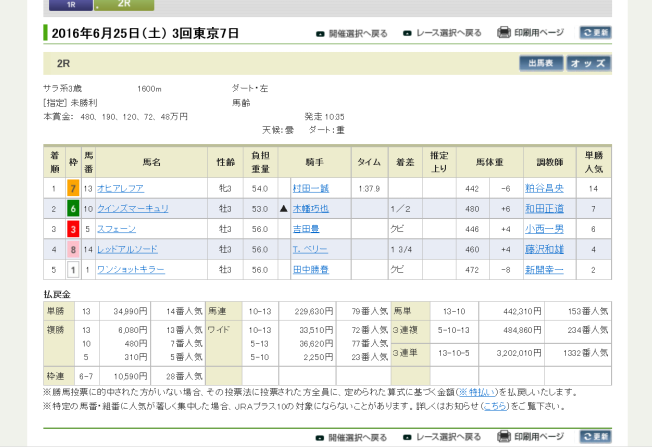Click the green bracket 6 color box
The height and width of the screenshot is (447, 652).
72,208
